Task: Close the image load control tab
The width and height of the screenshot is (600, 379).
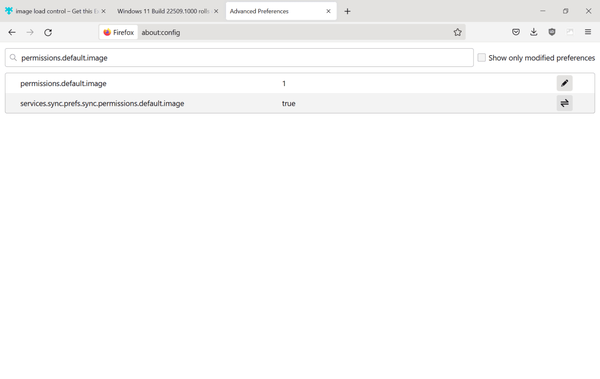Action: point(103,11)
